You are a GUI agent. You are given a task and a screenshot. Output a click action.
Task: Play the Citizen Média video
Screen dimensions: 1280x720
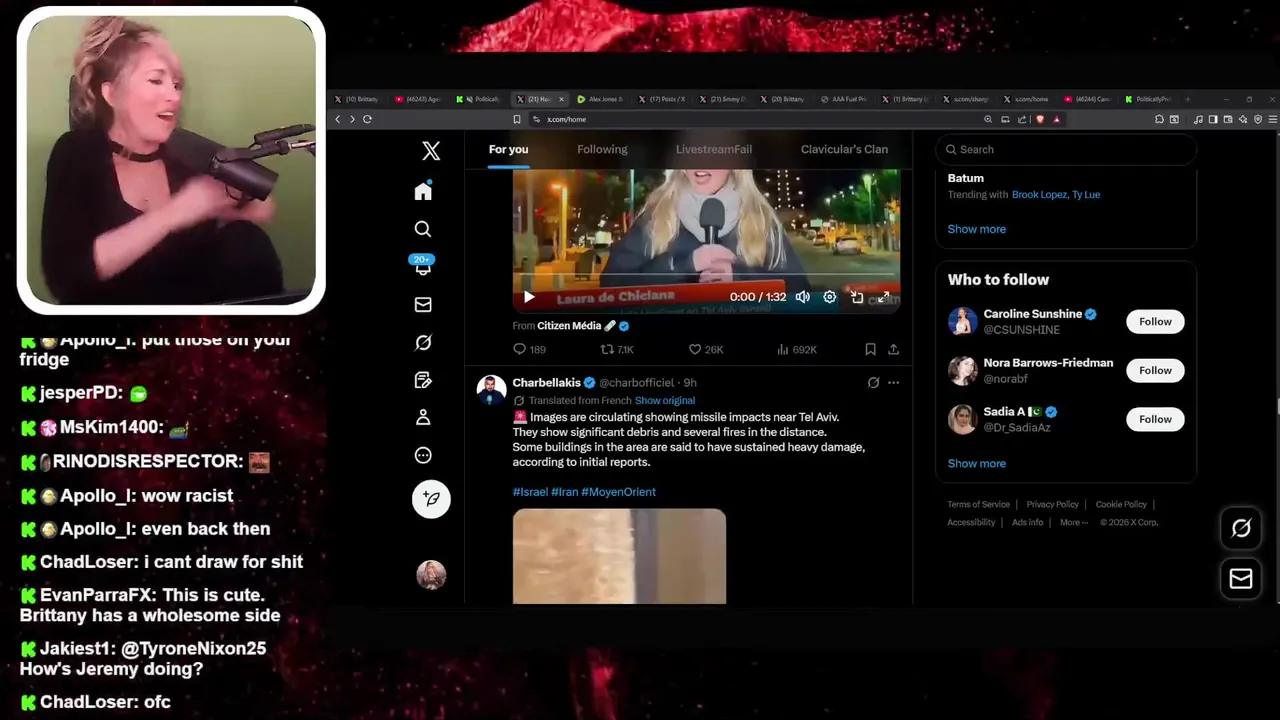[x=529, y=297]
